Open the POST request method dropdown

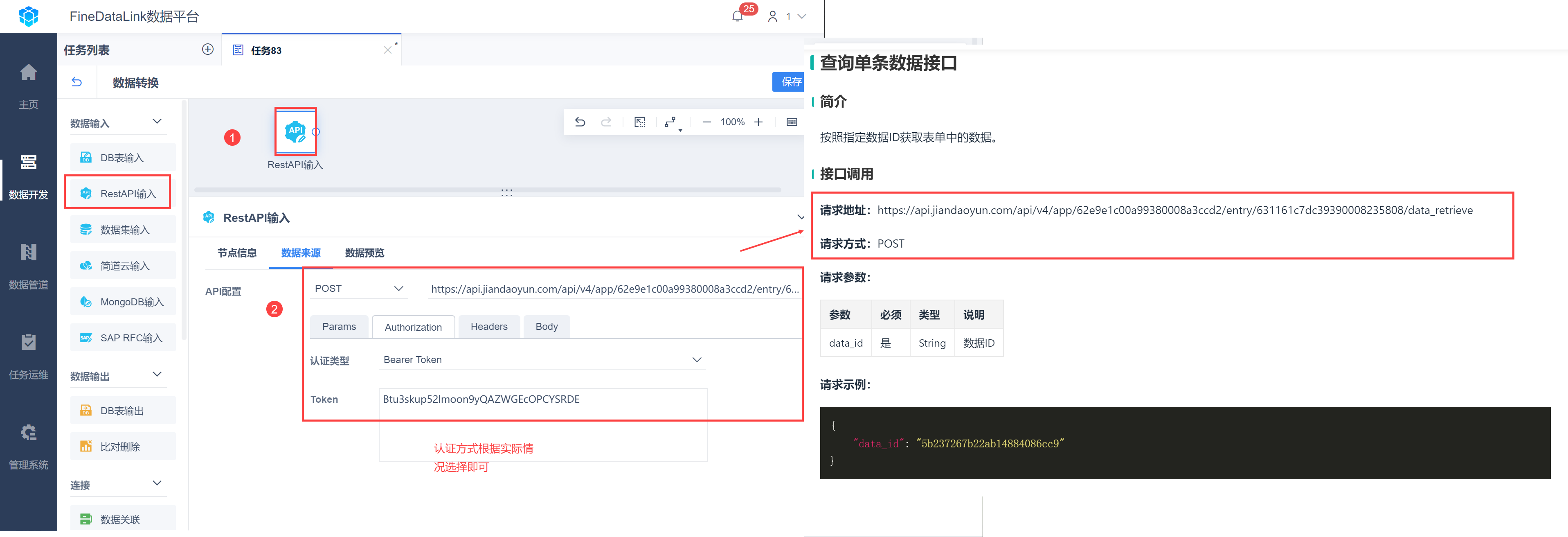(x=359, y=288)
